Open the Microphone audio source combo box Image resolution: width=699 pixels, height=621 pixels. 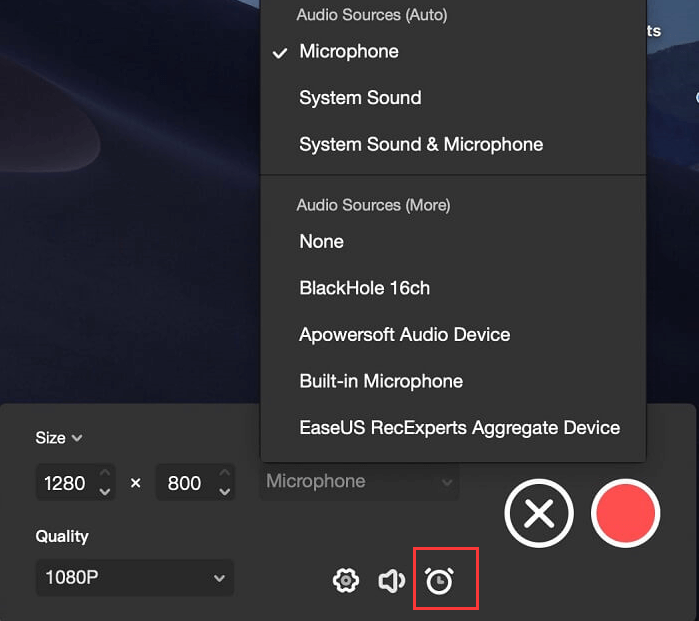click(359, 481)
